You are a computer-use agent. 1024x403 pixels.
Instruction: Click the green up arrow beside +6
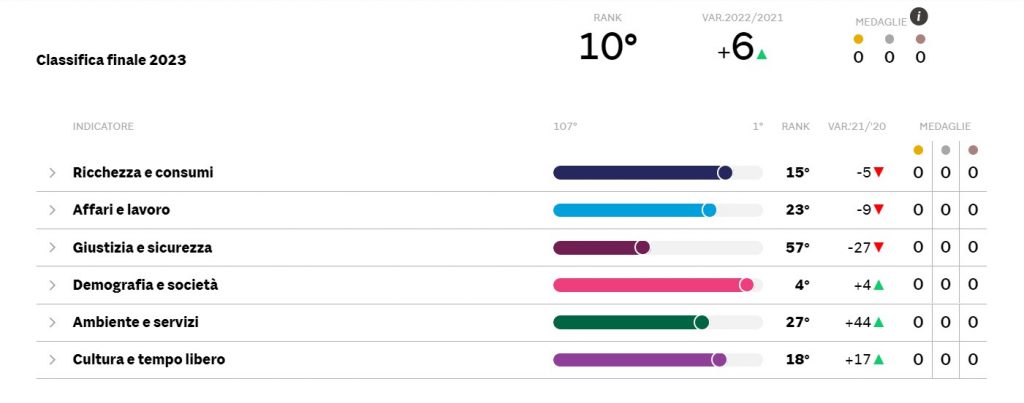(x=762, y=54)
